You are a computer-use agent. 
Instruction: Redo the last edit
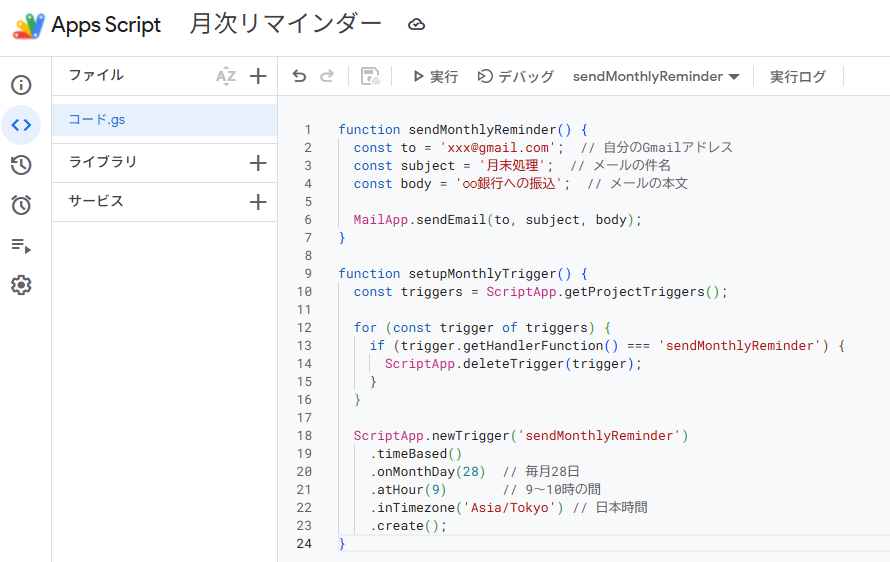click(x=327, y=76)
